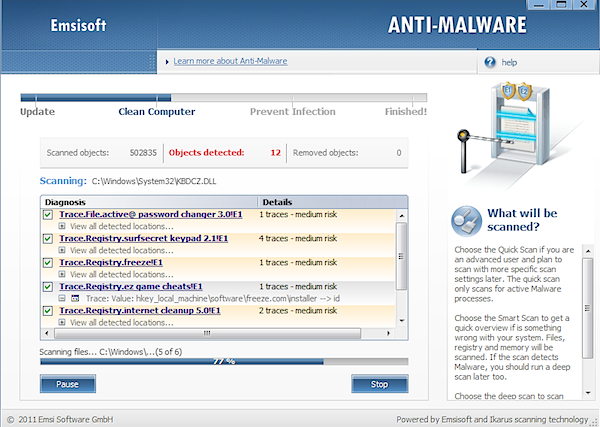Uncheck Trace.Registry.ez game cheats checkbox

pos(48,287)
